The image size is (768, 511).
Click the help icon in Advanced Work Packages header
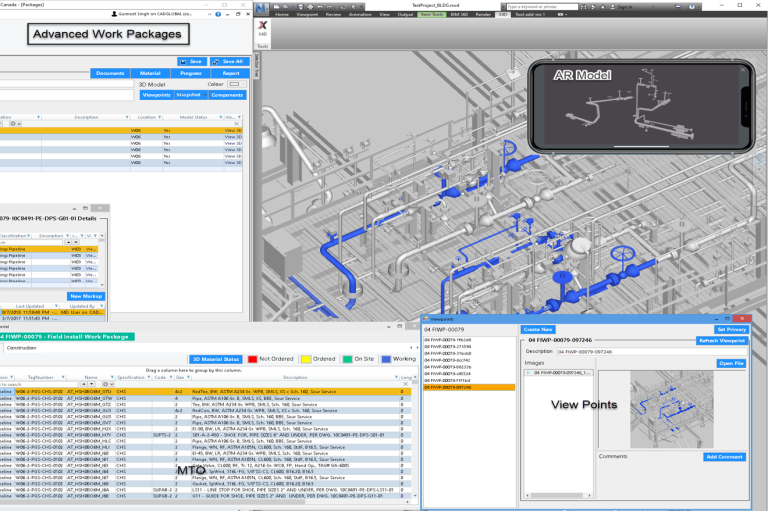218,14
